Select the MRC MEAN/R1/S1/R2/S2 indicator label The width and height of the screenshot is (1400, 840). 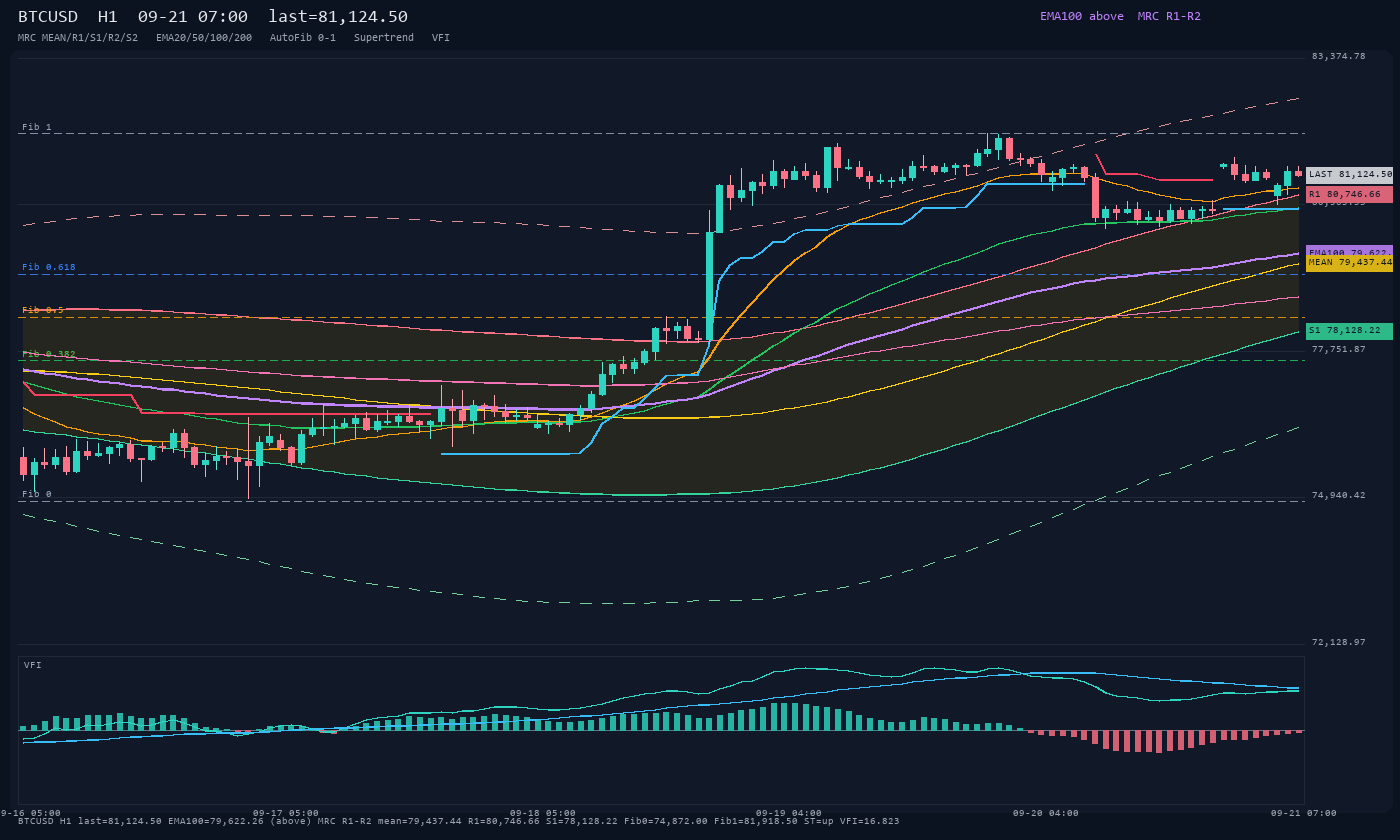(x=78, y=38)
